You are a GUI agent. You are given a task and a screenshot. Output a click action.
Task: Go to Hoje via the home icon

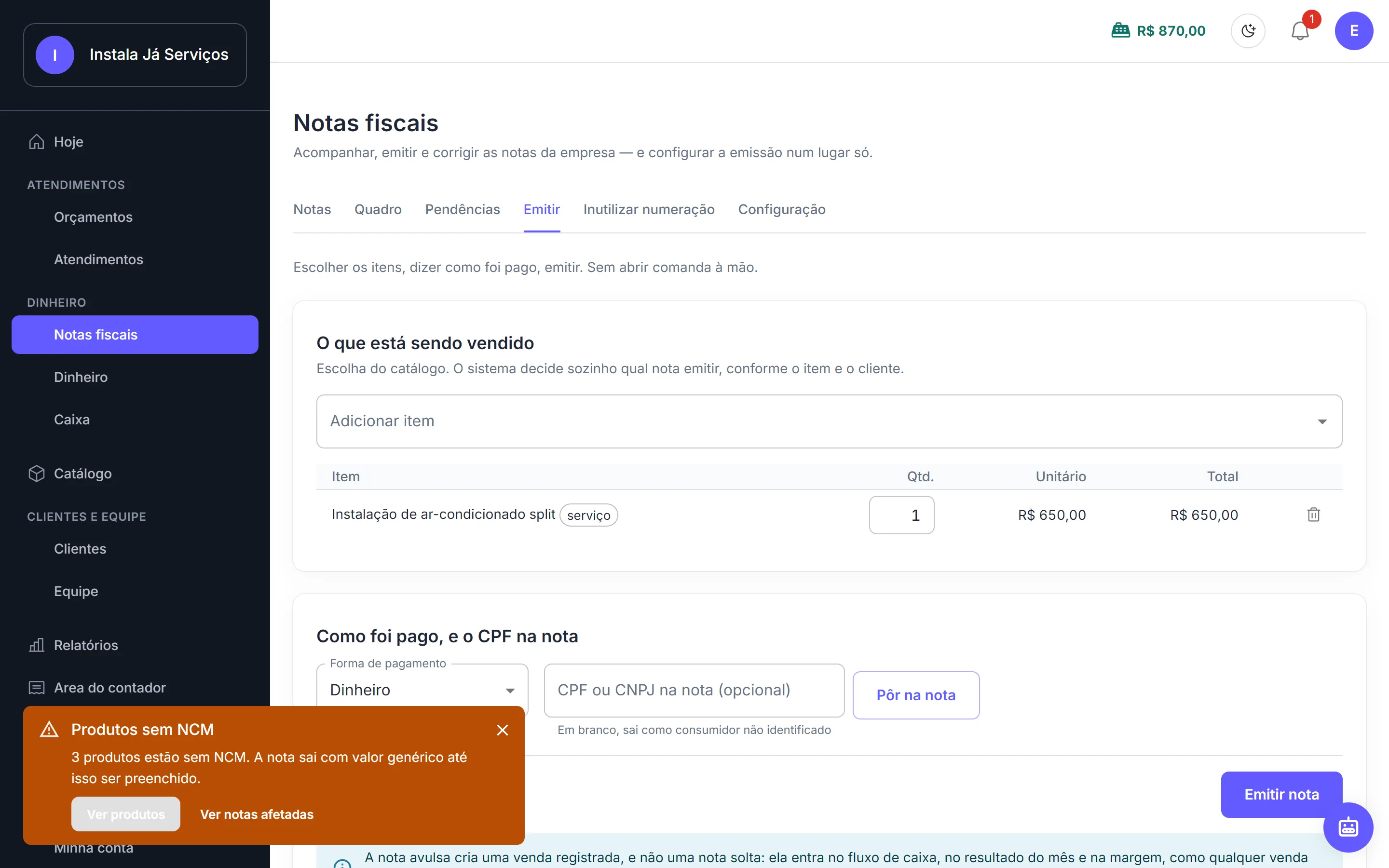(x=37, y=142)
